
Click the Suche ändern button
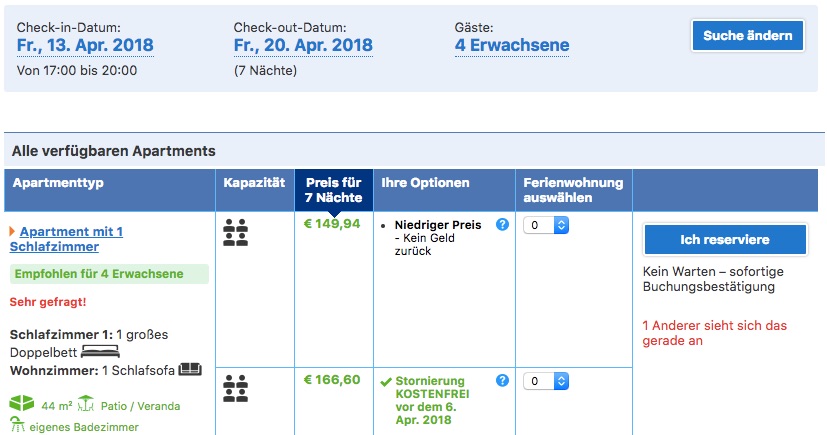pos(747,35)
